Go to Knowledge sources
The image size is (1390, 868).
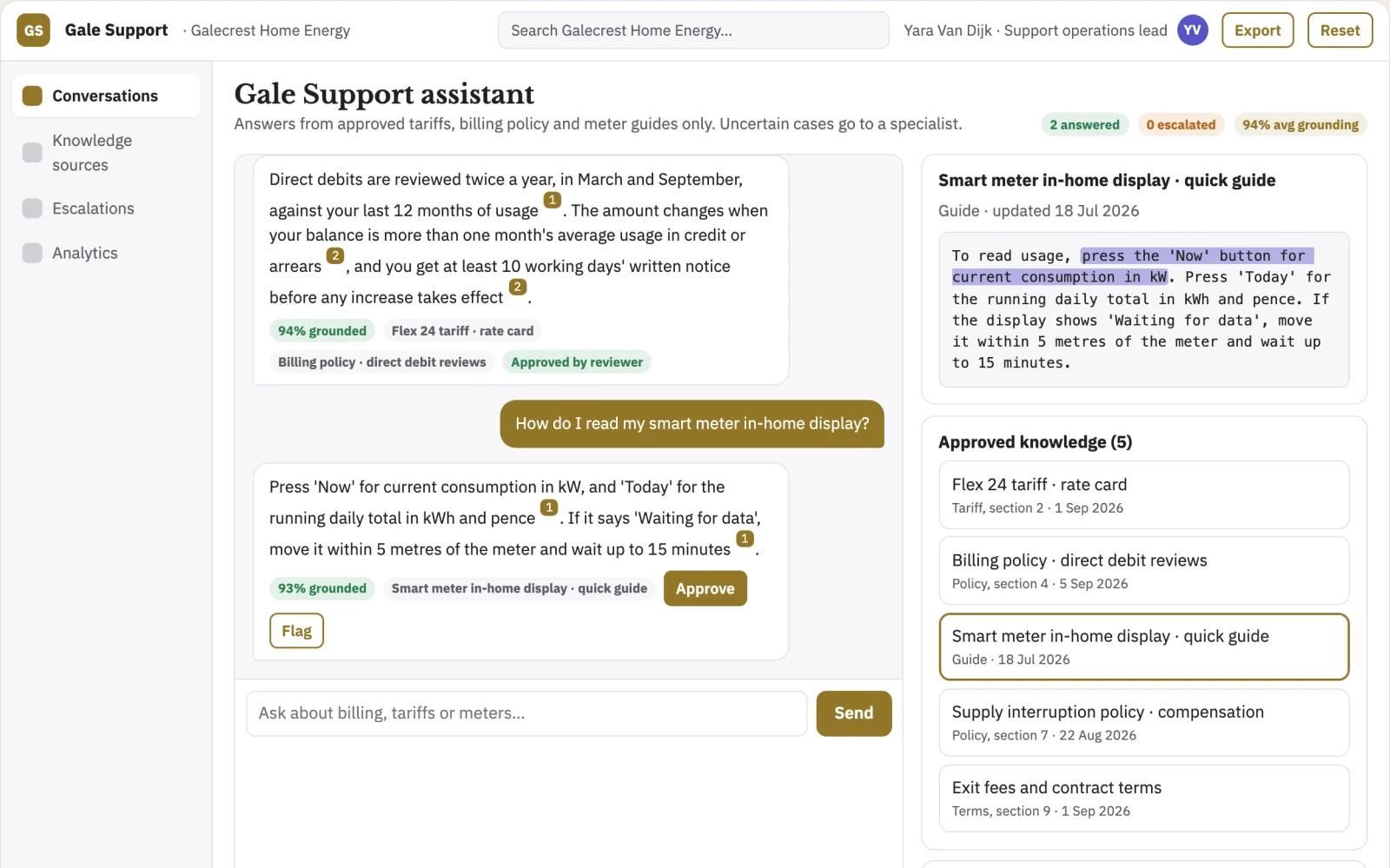[106, 153]
